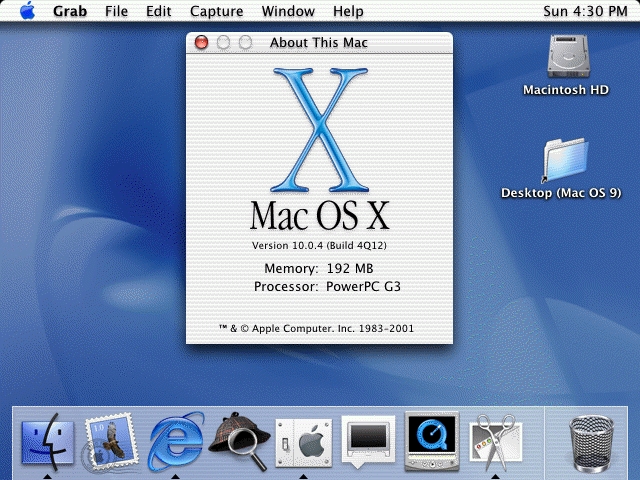Click the About This Mac title bar
The width and height of the screenshot is (640, 480).
[x=319, y=42]
